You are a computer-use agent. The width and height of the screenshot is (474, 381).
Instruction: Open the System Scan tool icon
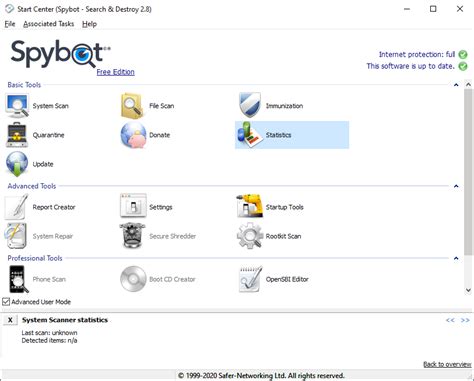[17, 106]
